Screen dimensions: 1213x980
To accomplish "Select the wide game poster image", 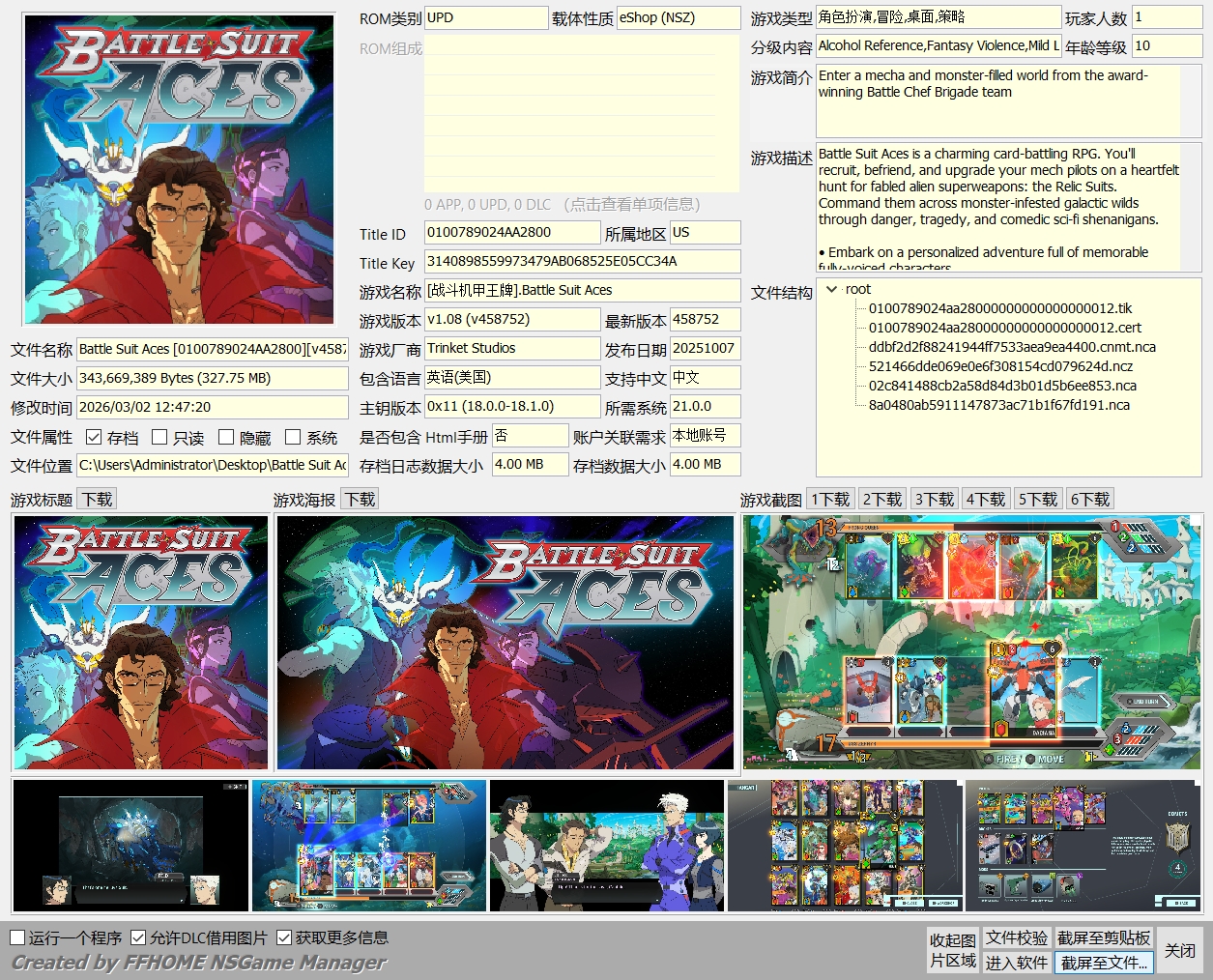I will coord(505,643).
